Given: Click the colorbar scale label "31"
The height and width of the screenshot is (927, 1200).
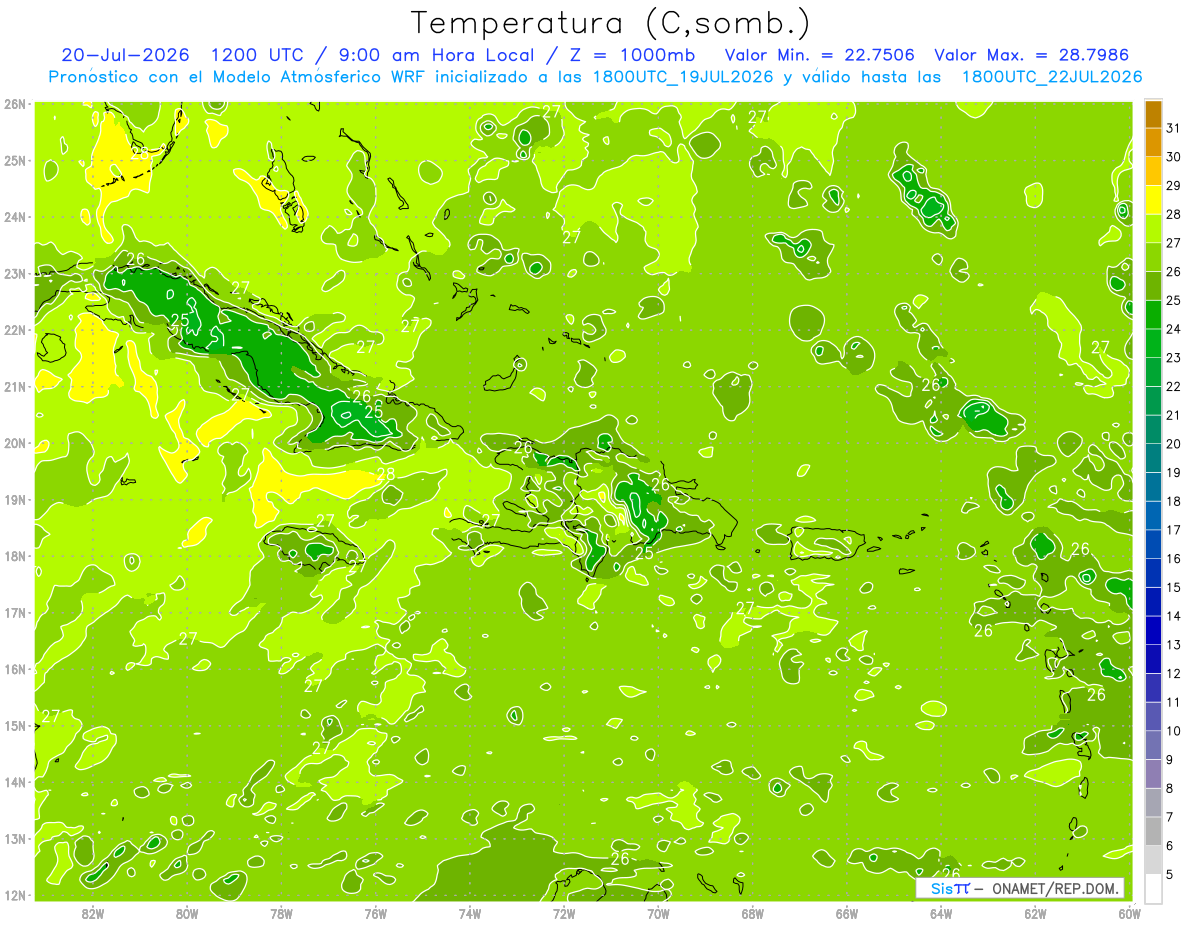Looking at the screenshot, I should point(1174,128).
